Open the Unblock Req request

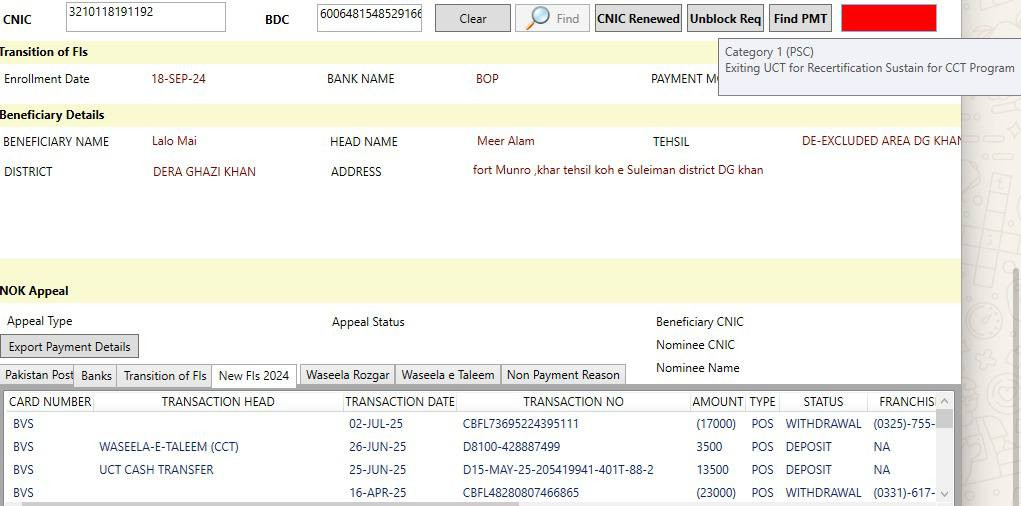[725, 18]
